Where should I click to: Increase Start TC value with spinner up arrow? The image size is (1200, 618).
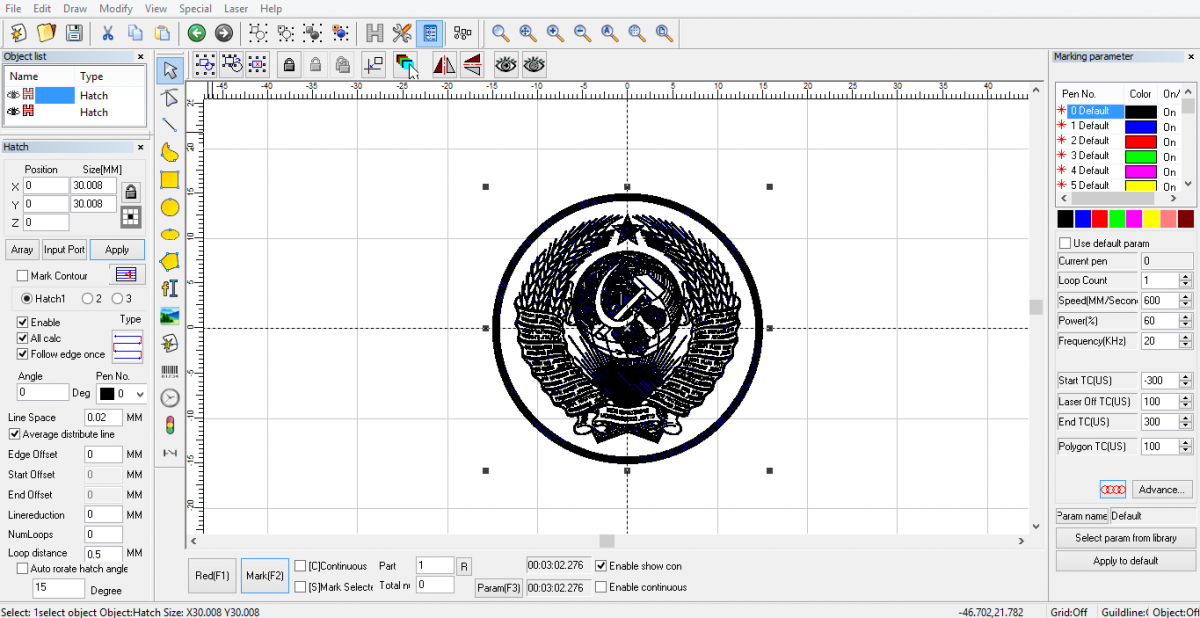(1186, 377)
